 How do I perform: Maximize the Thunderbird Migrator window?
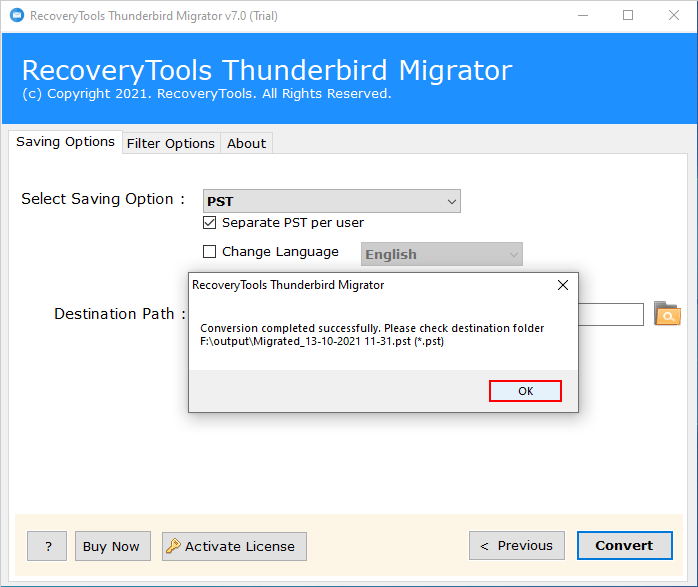pyautogui.click(x=628, y=16)
